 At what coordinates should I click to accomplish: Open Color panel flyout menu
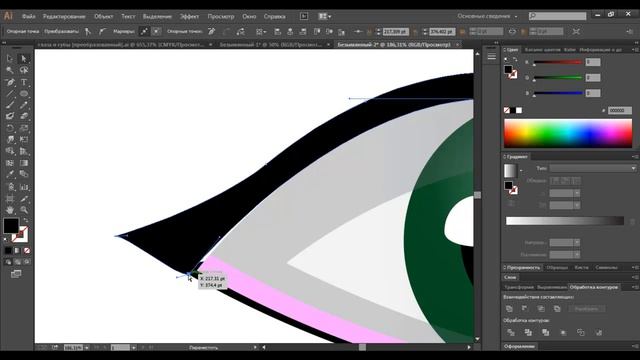pyautogui.click(x=635, y=50)
